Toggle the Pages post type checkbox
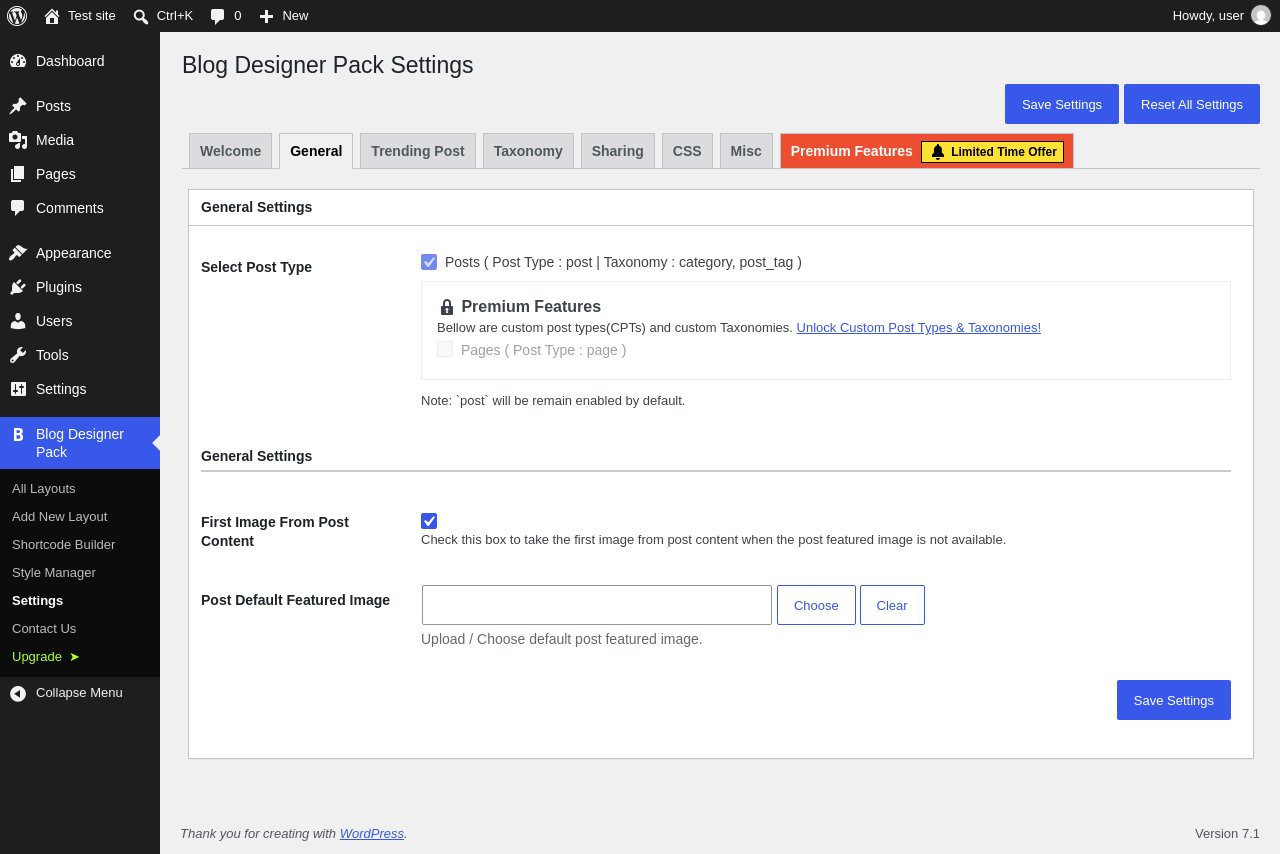This screenshot has height=854, width=1280. tap(445, 349)
